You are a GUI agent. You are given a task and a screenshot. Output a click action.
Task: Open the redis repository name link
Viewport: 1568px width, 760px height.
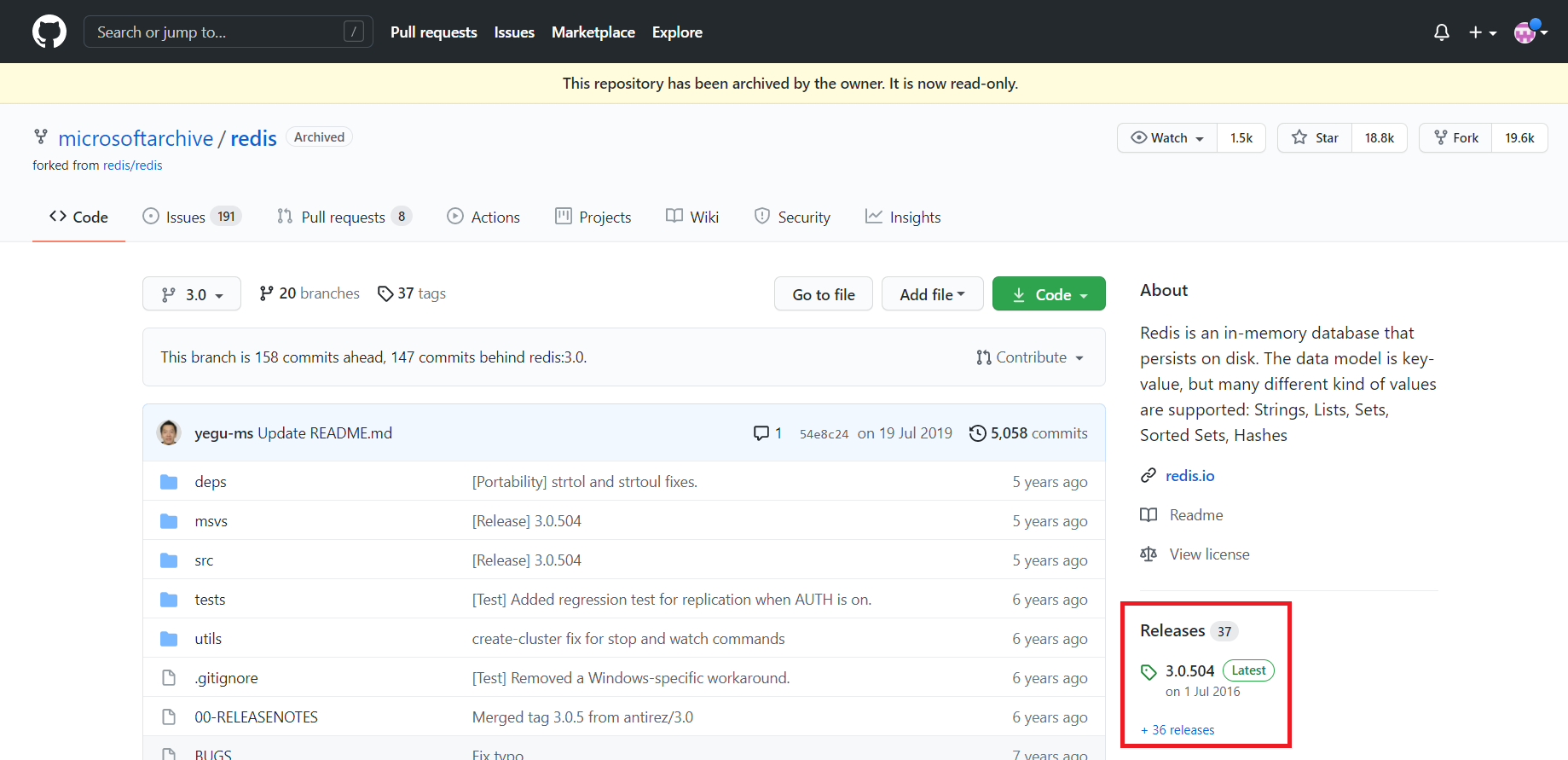coord(253,138)
